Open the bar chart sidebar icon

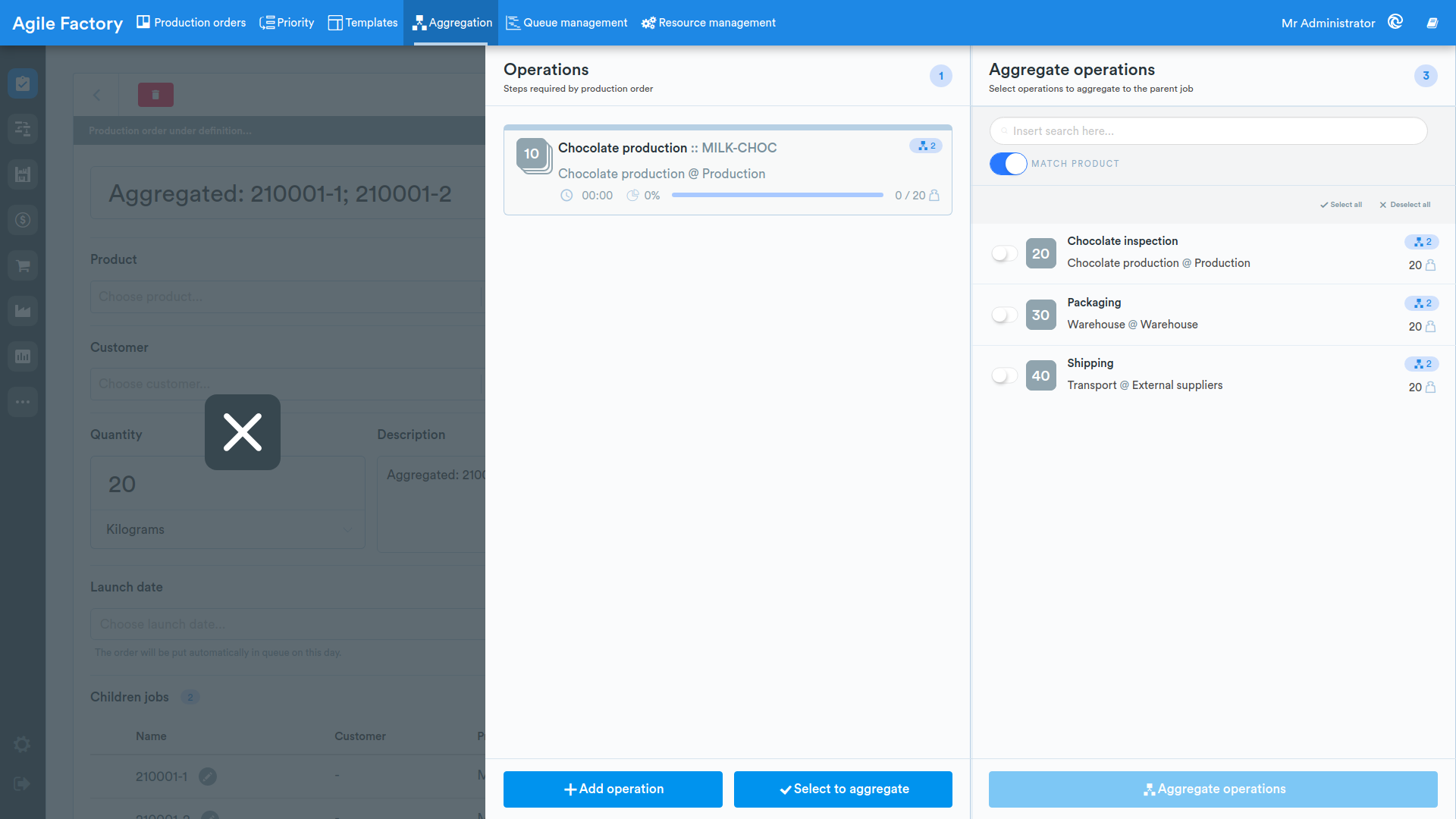(x=23, y=356)
